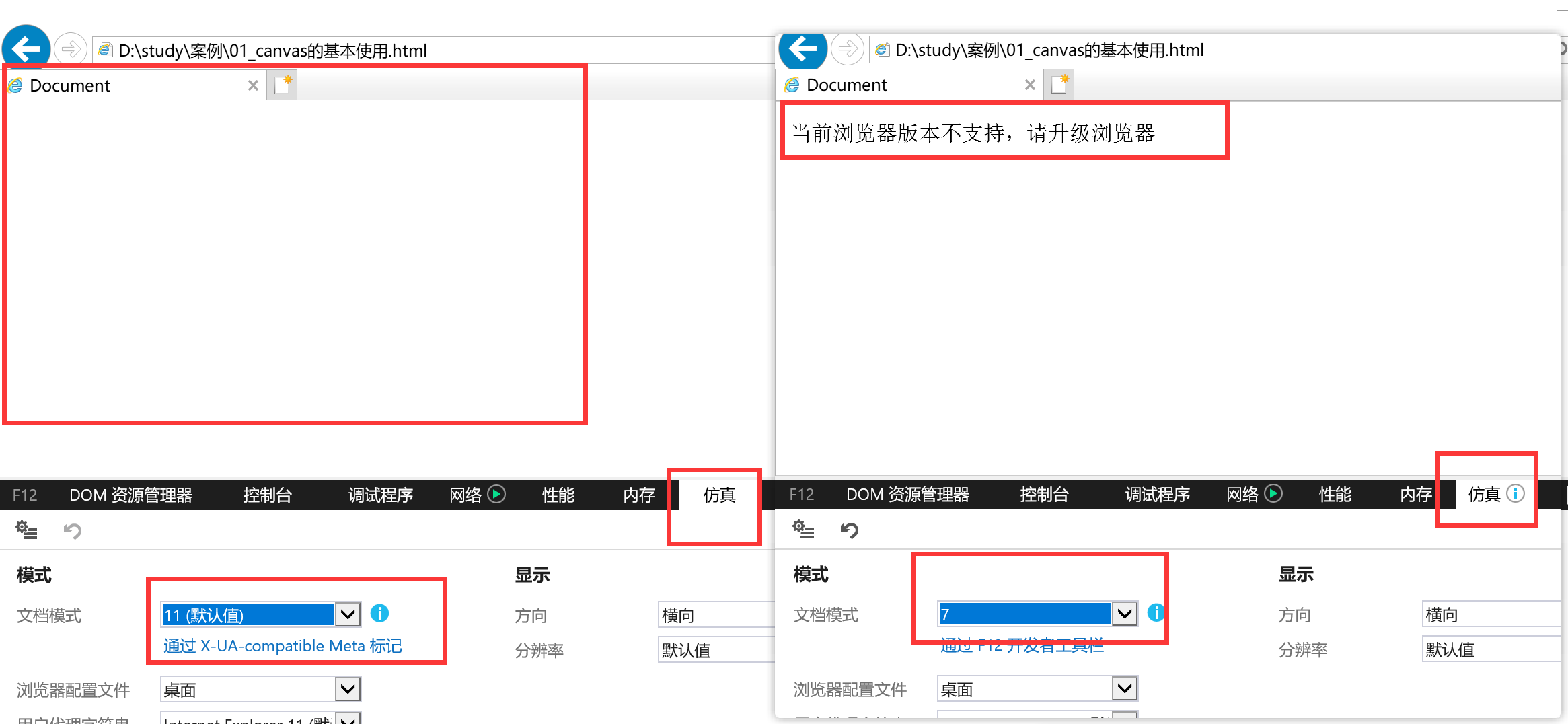The height and width of the screenshot is (724, 1568).
Task: Click the 文档模式 label in the left panel
Action: [x=49, y=615]
